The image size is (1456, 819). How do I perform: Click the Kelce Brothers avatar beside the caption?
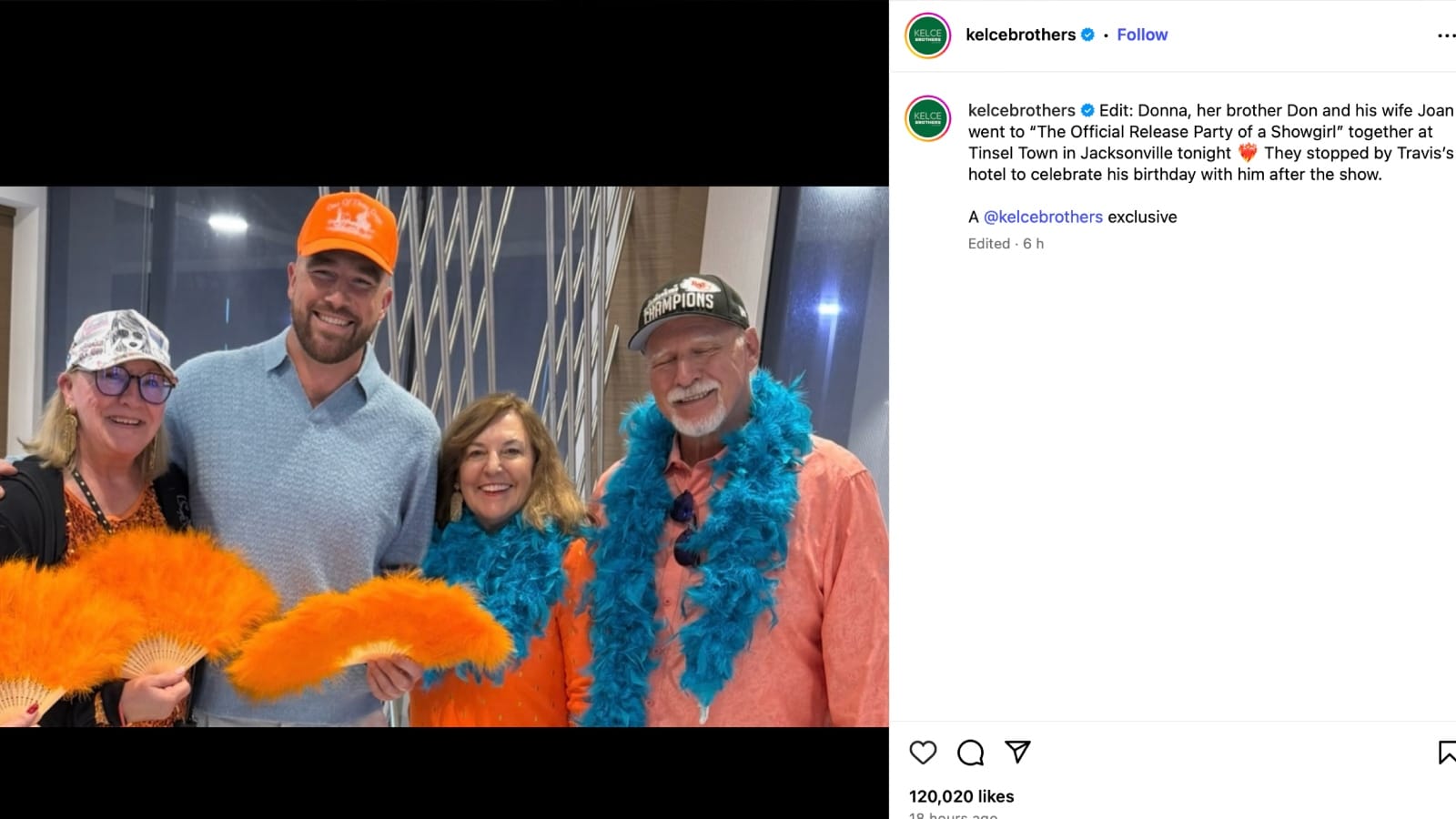[927, 118]
